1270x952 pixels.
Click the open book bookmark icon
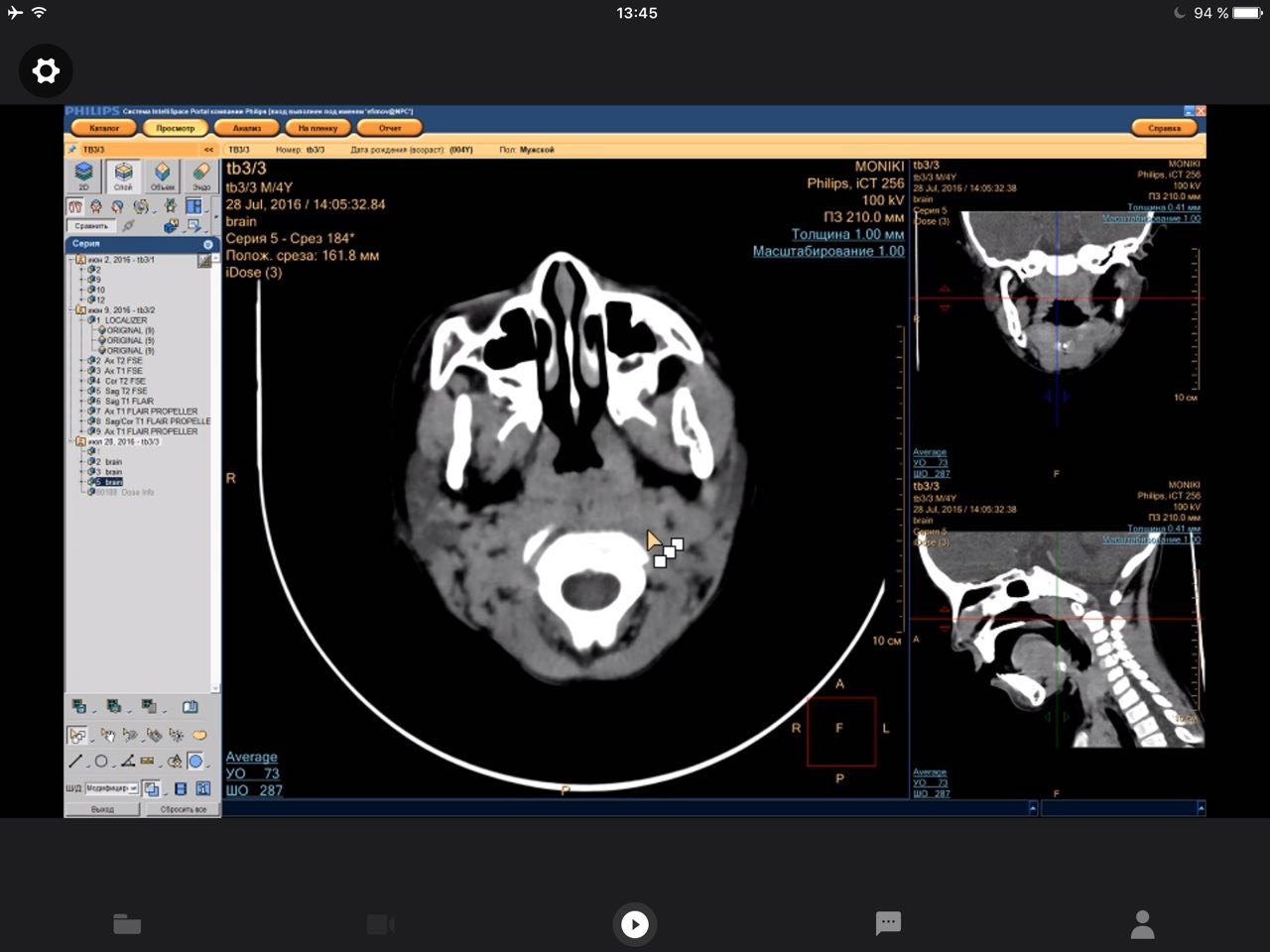click(x=190, y=707)
